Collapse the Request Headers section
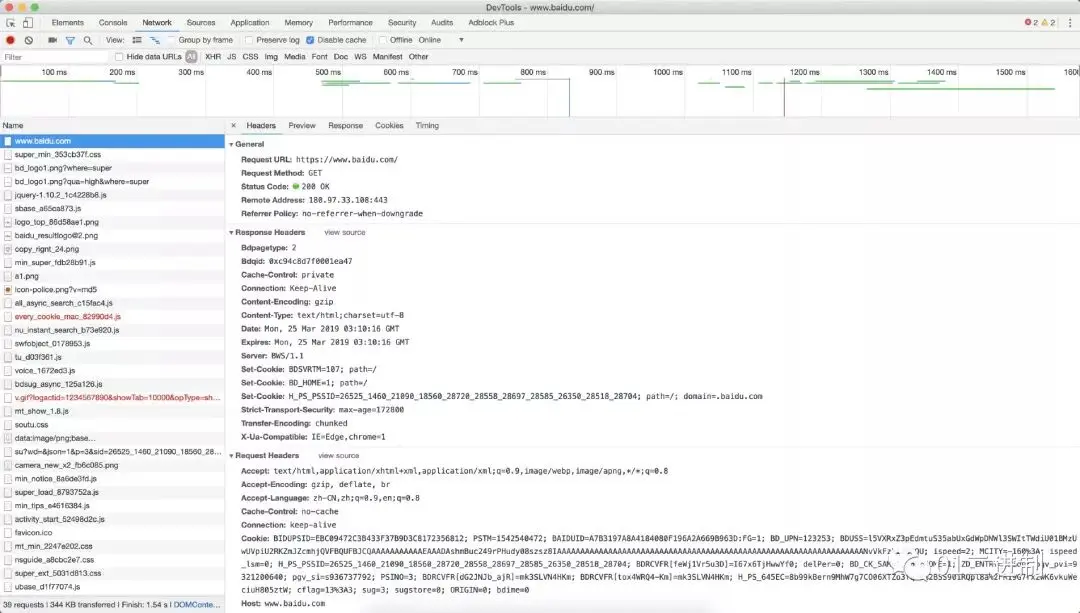 pyautogui.click(x=231, y=456)
